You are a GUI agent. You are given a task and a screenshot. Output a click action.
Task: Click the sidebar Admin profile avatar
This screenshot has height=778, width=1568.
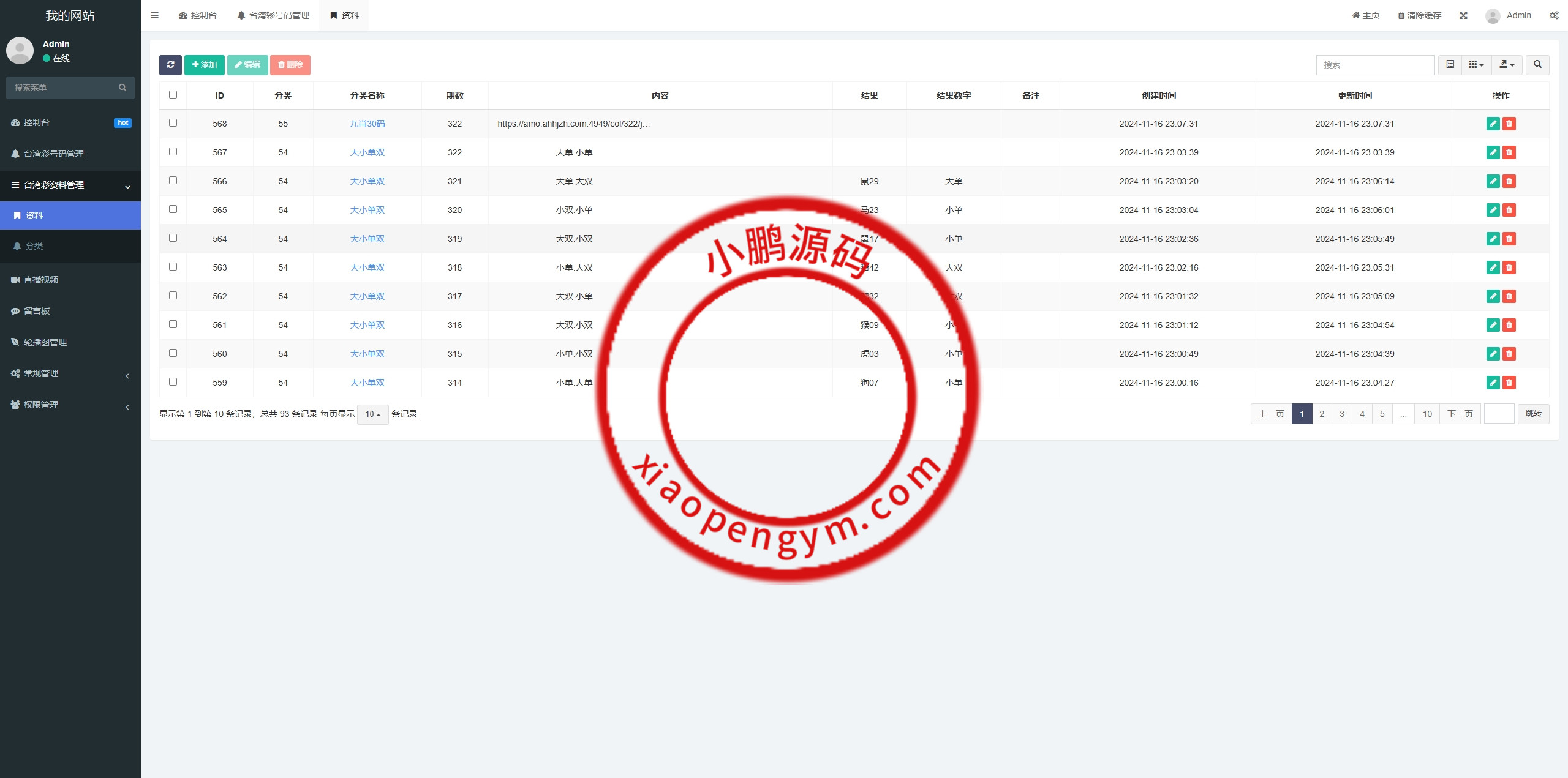[20, 50]
